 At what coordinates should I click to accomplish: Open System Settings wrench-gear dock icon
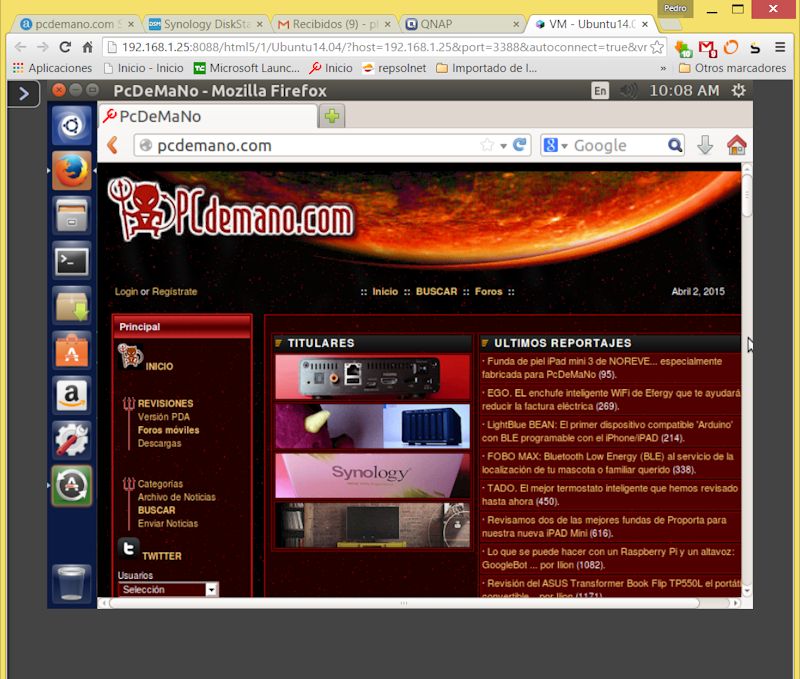click(x=71, y=440)
